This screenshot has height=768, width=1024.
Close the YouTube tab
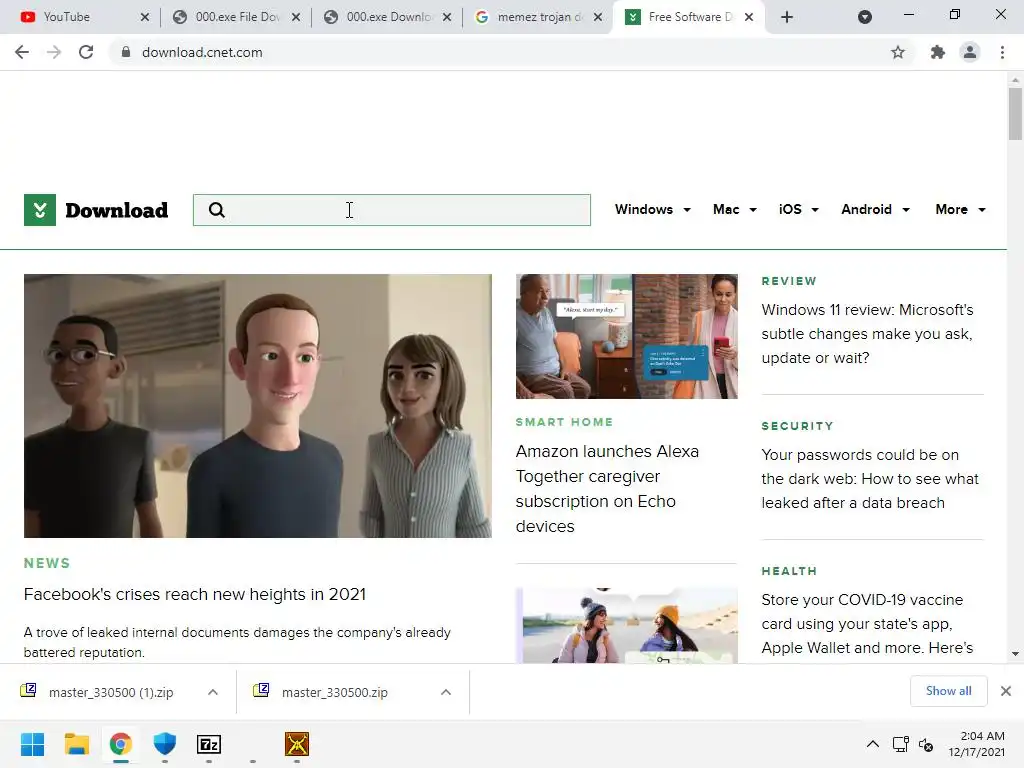[x=145, y=17]
